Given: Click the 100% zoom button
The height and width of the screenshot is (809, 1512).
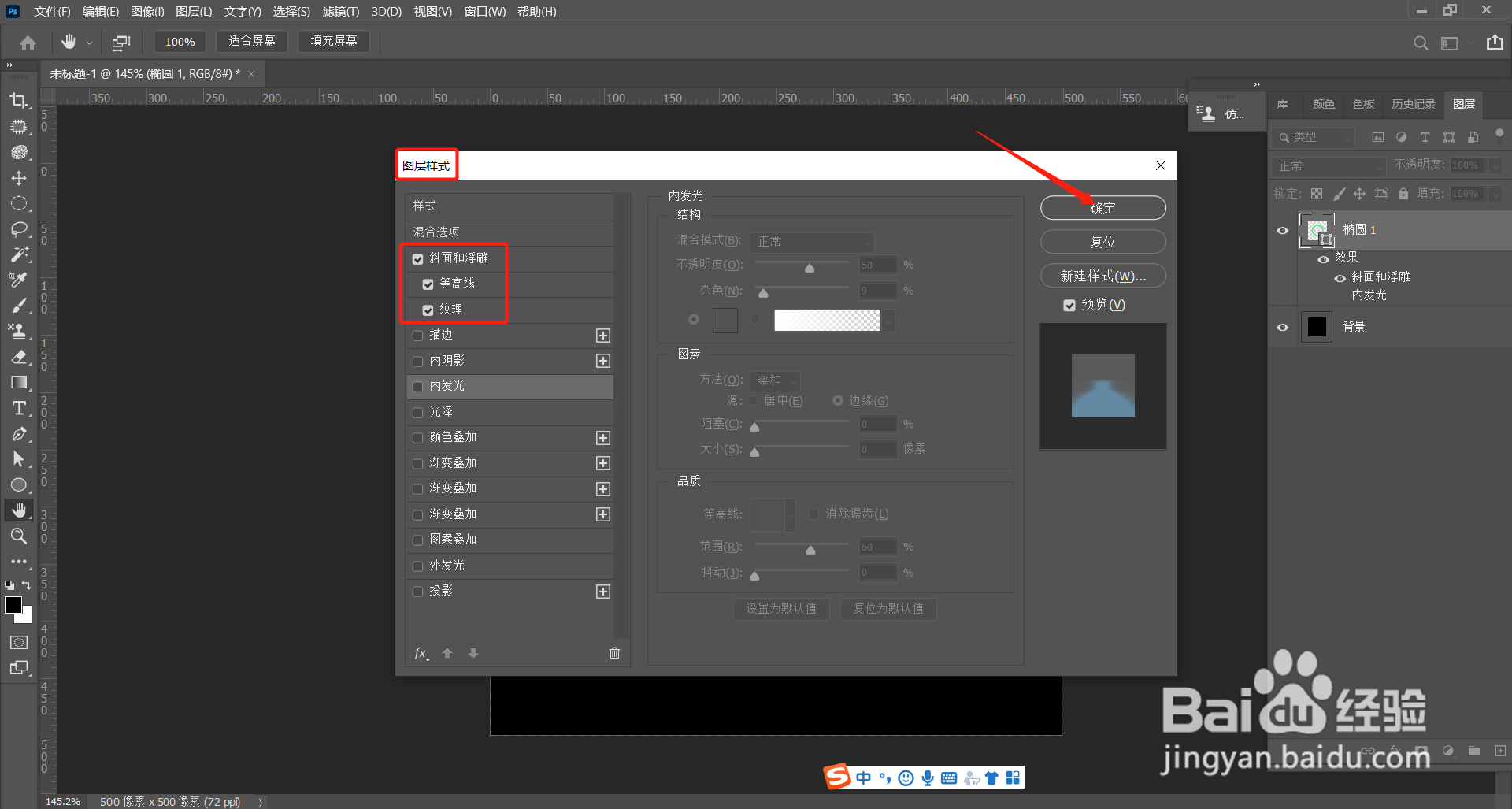Looking at the screenshot, I should tap(180, 42).
